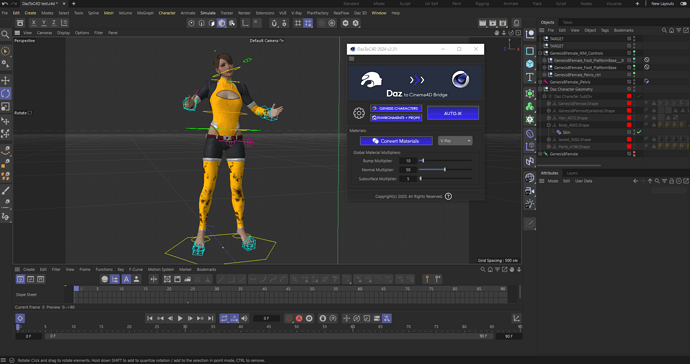Go to the start of animation
690x364 pixels.
pyautogui.click(x=150, y=318)
